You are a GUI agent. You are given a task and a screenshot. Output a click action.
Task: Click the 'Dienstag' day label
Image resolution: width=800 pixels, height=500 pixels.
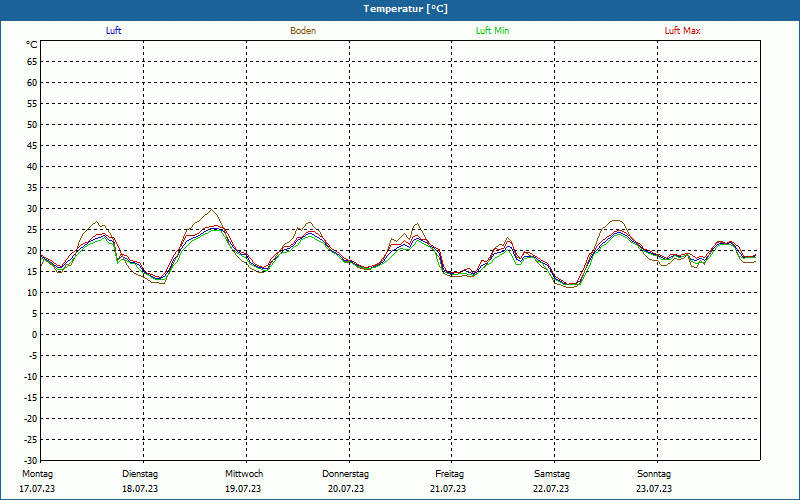[x=140, y=474]
